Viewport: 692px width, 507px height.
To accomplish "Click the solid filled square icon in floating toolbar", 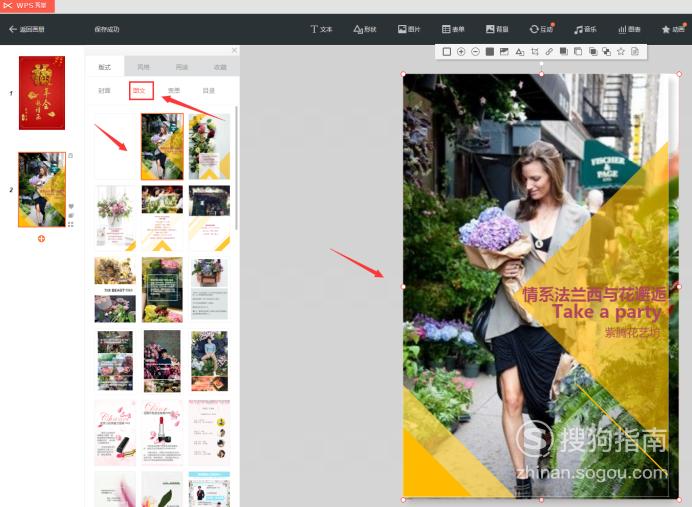I will (x=489, y=52).
